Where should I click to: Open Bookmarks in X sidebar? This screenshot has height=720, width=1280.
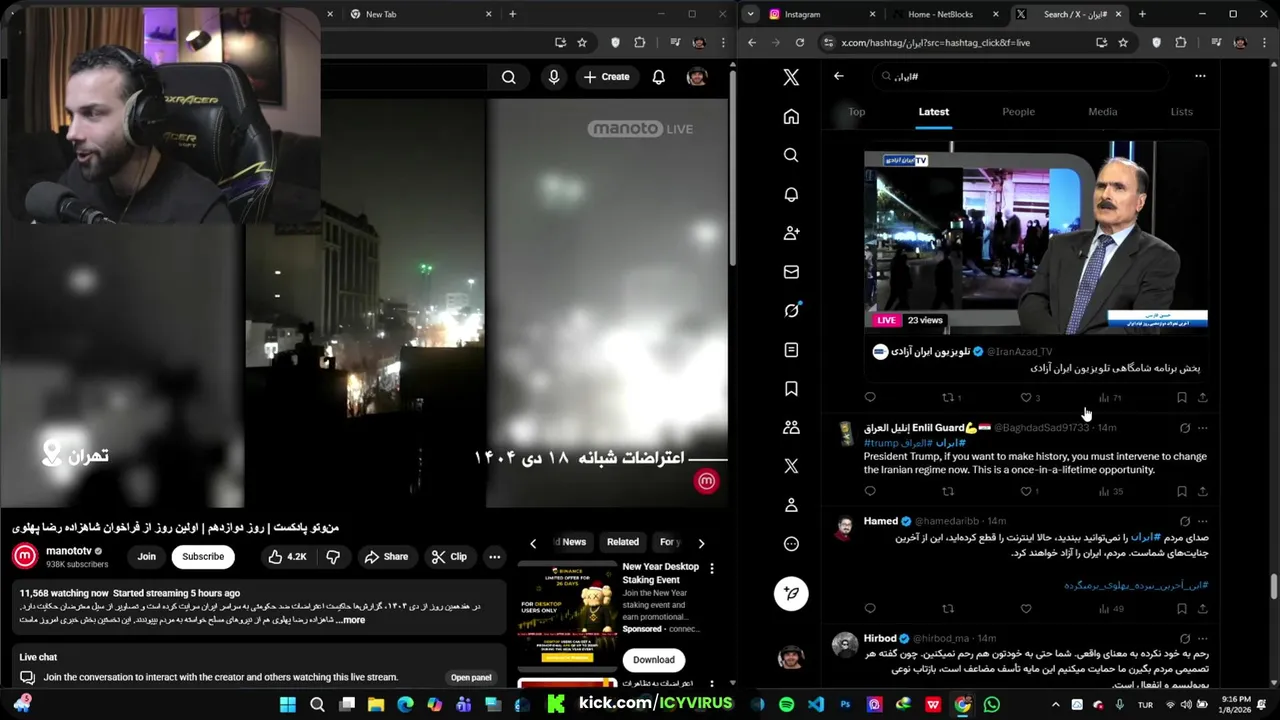pyautogui.click(x=791, y=389)
